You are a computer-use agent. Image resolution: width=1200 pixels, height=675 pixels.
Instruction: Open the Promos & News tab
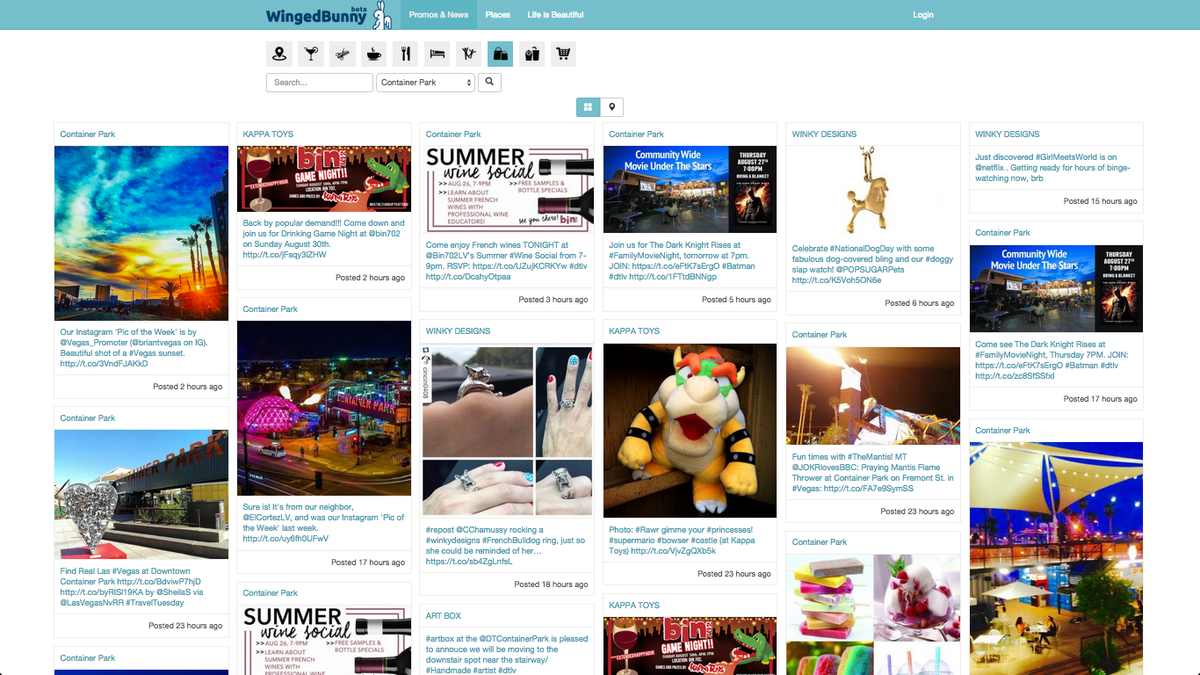coord(438,15)
